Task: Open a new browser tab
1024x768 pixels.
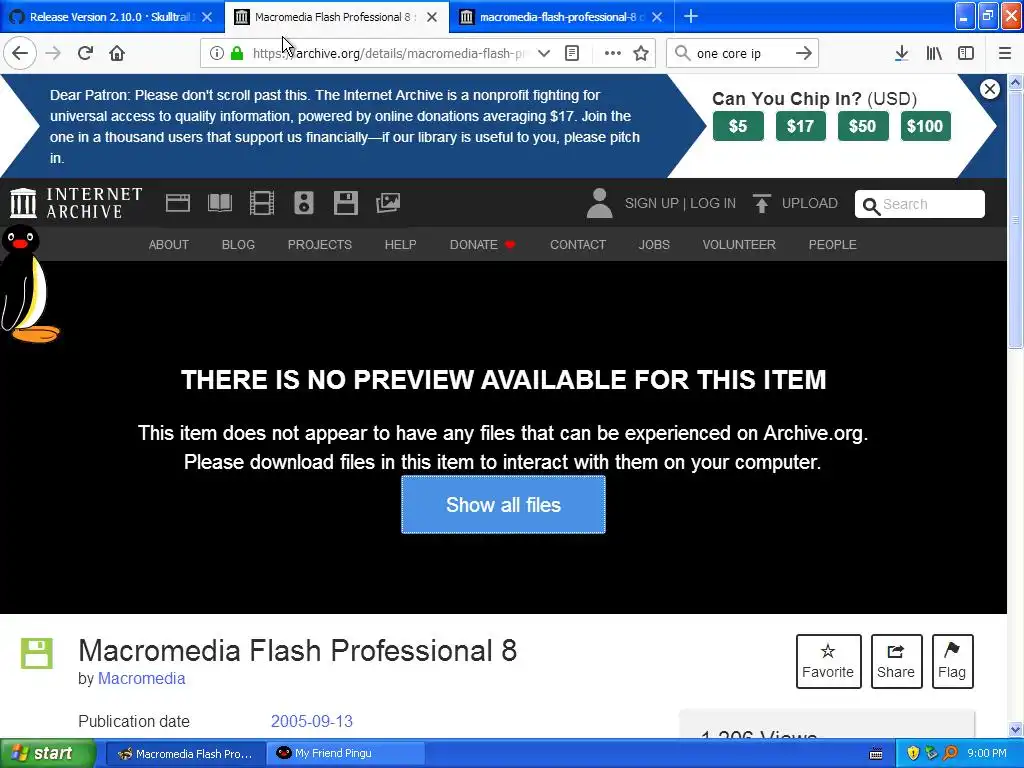Action: coord(691,16)
